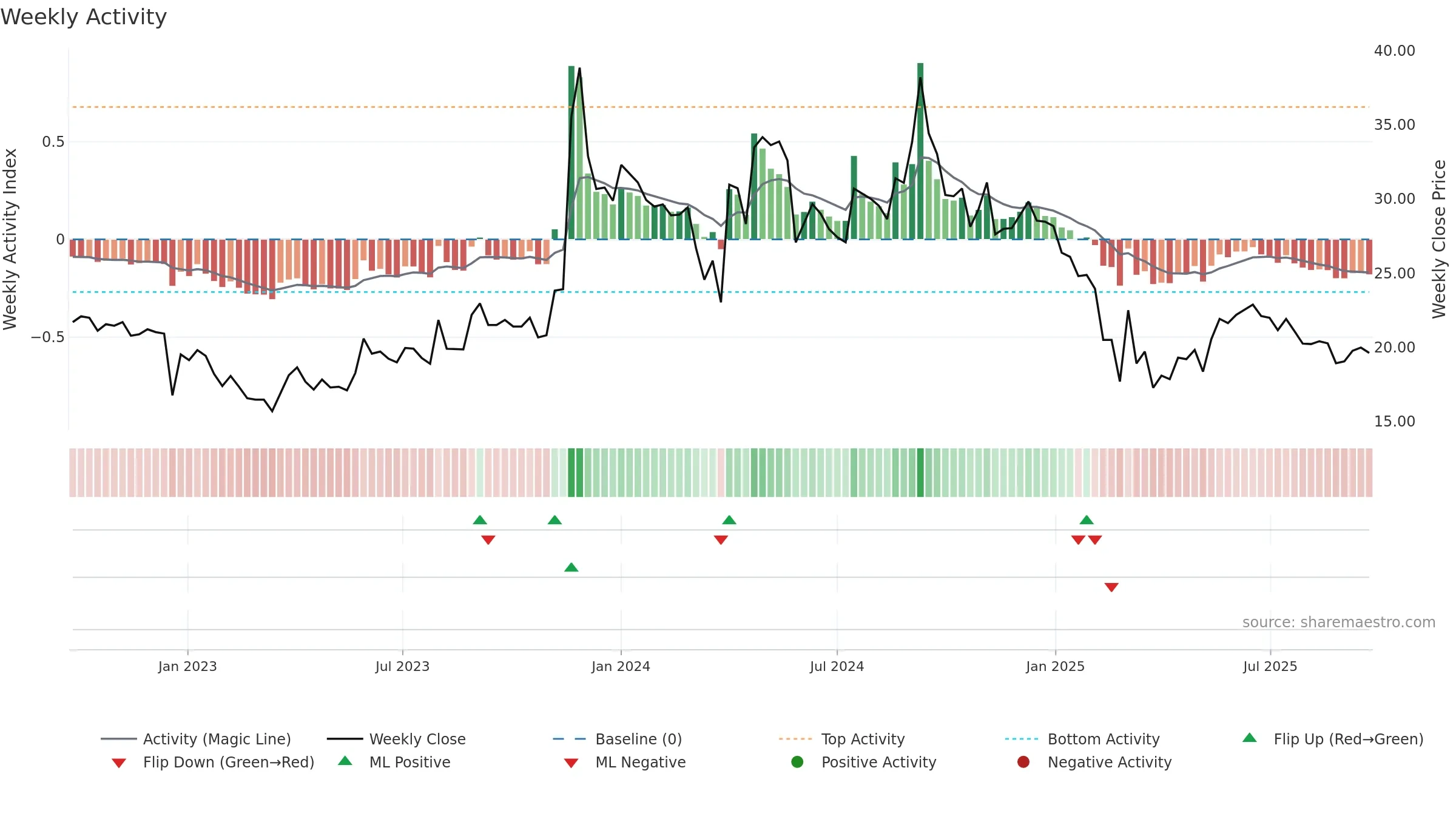Toggle the Baseline (0) legend entry
Image resolution: width=1456 pixels, height=819 pixels.
(618, 739)
